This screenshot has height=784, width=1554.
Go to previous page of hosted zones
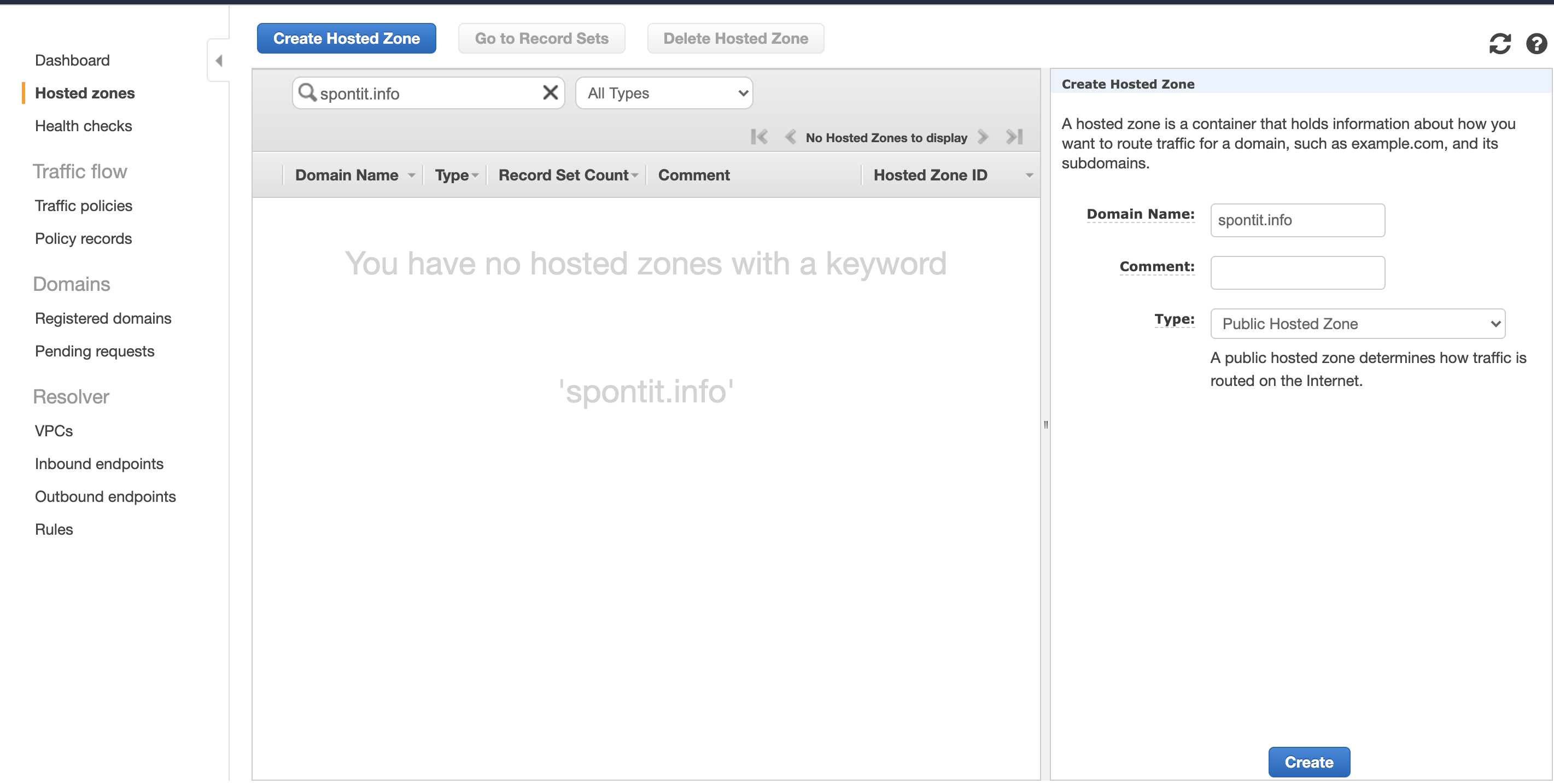point(790,137)
